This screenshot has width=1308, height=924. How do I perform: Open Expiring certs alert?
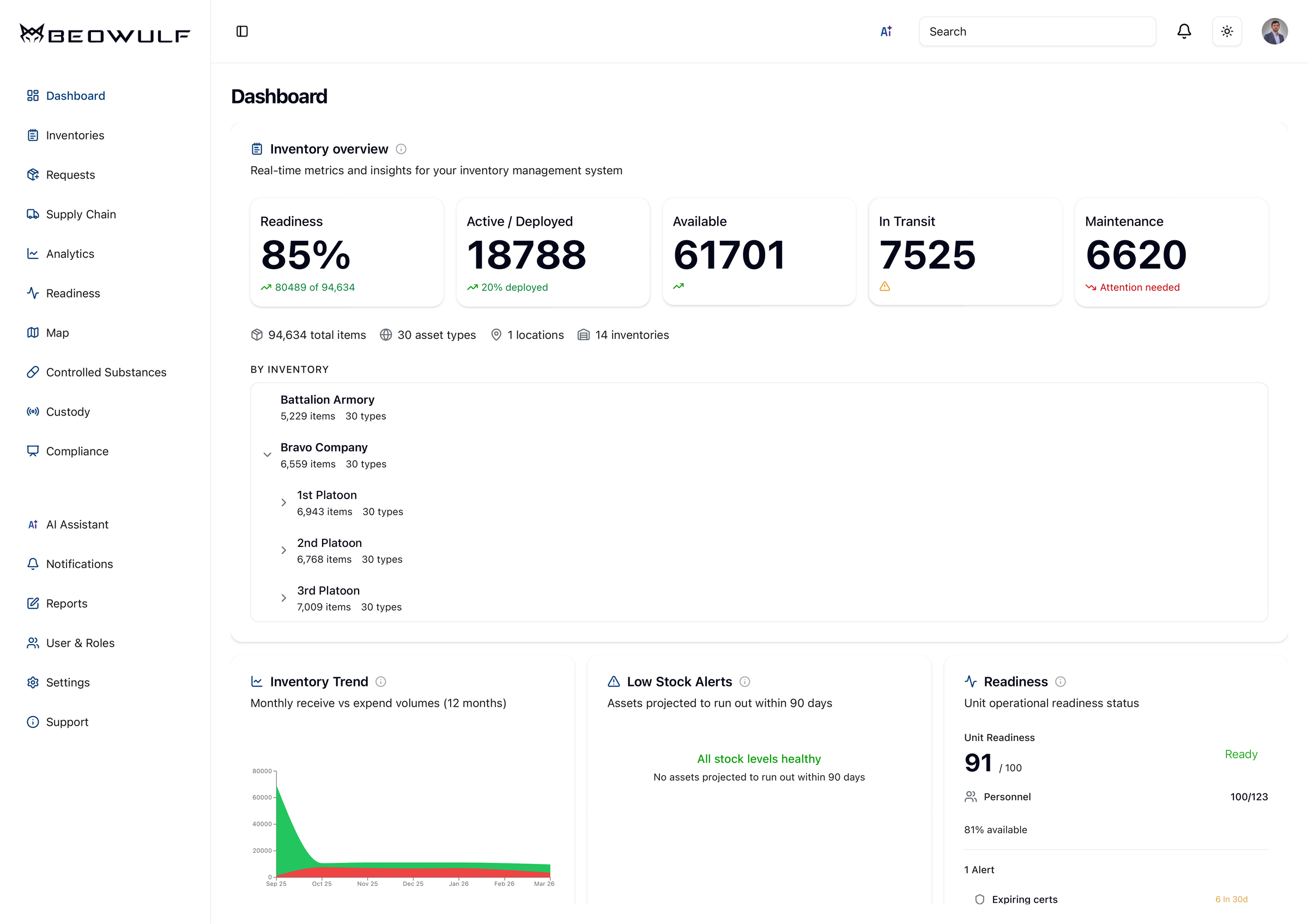pos(1024,899)
